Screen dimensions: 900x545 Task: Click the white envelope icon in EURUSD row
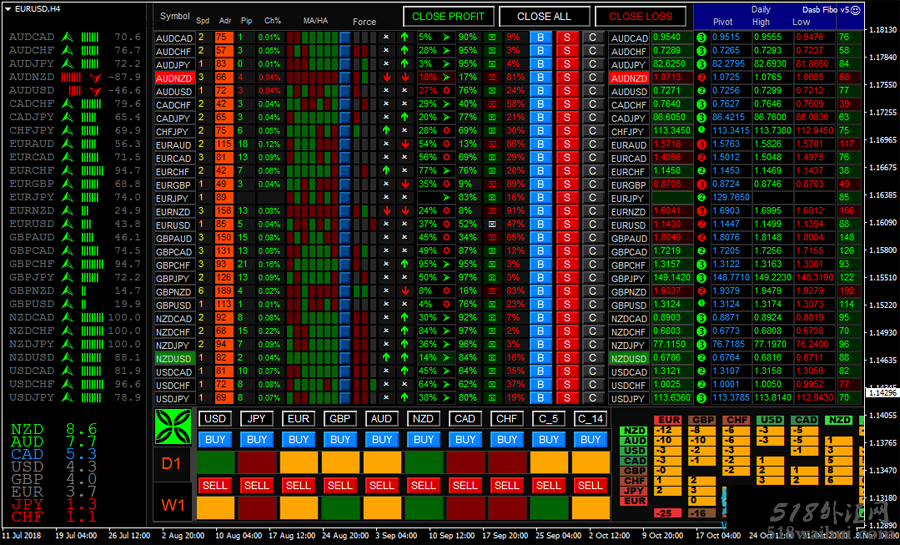pos(492,224)
